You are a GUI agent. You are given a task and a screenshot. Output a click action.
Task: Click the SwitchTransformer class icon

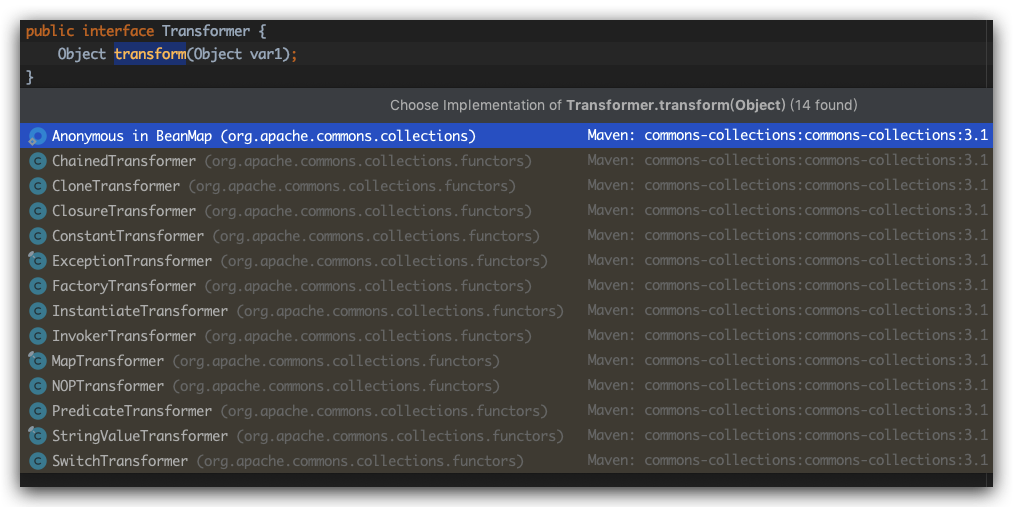click(38, 461)
